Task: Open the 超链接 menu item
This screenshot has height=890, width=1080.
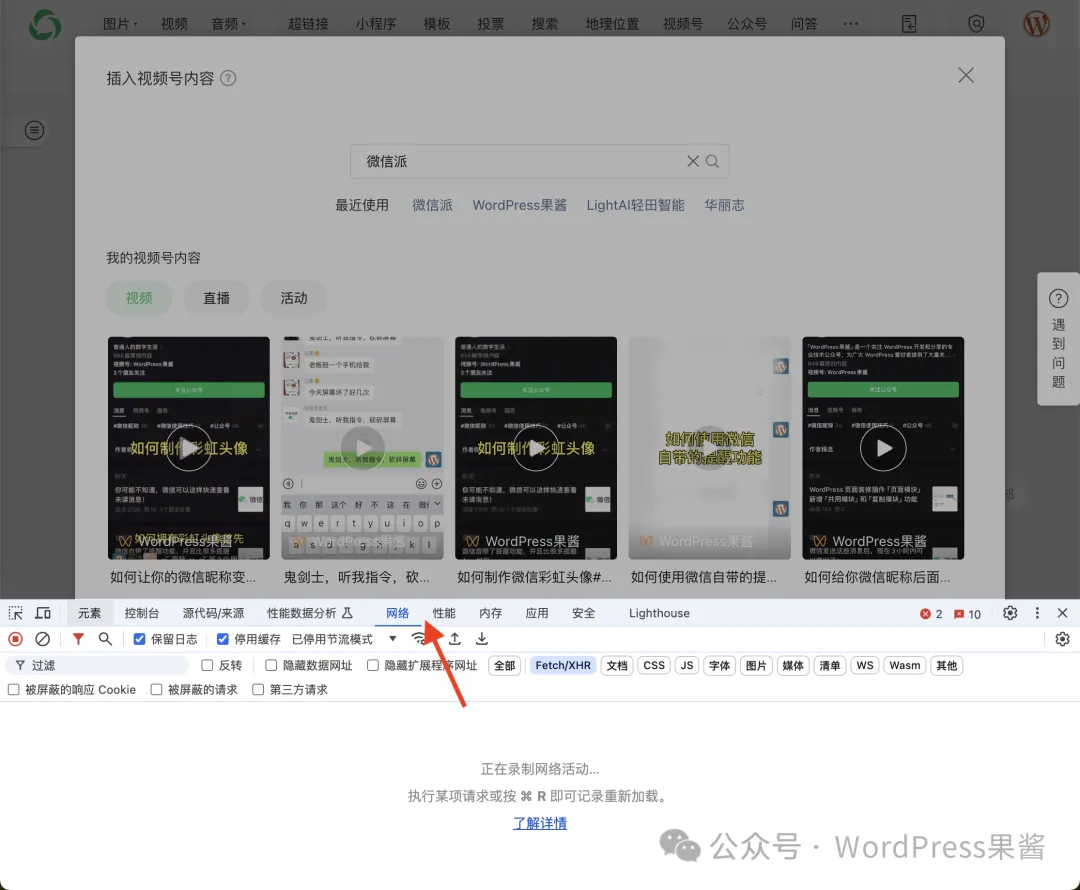Action: point(308,24)
